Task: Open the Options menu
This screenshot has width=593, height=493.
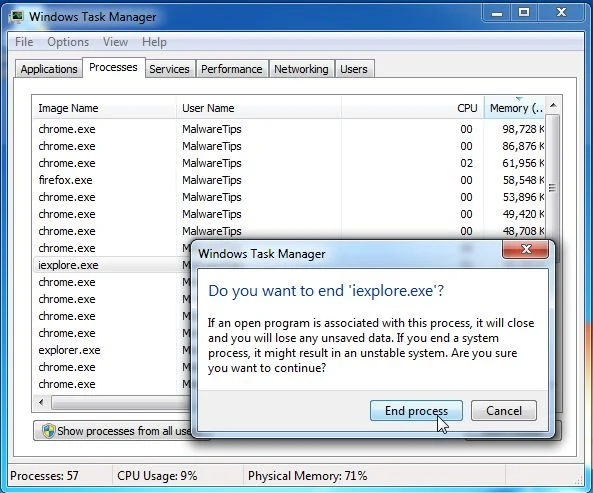Action: [68, 42]
